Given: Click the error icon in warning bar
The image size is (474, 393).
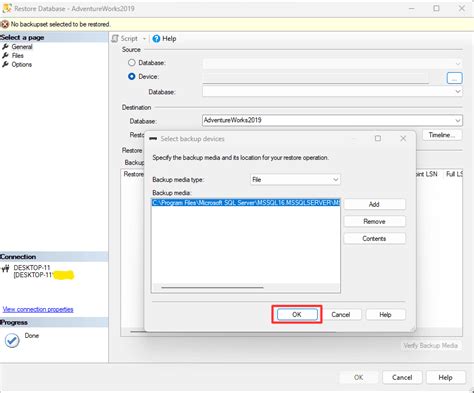Looking at the screenshot, I should [5, 24].
